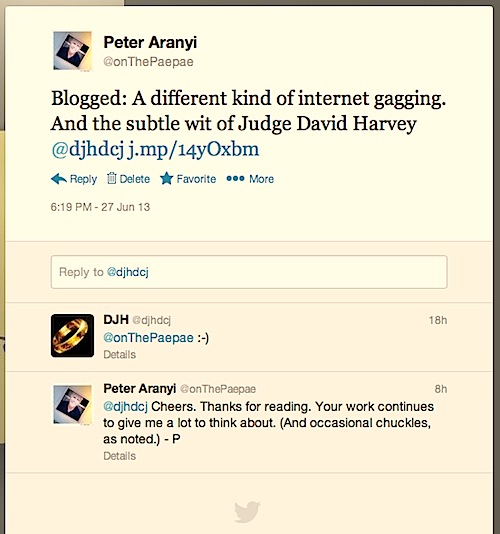Click the @djhdcj mention in Cheers reply
The image size is (500, 534).
[125, 407]
